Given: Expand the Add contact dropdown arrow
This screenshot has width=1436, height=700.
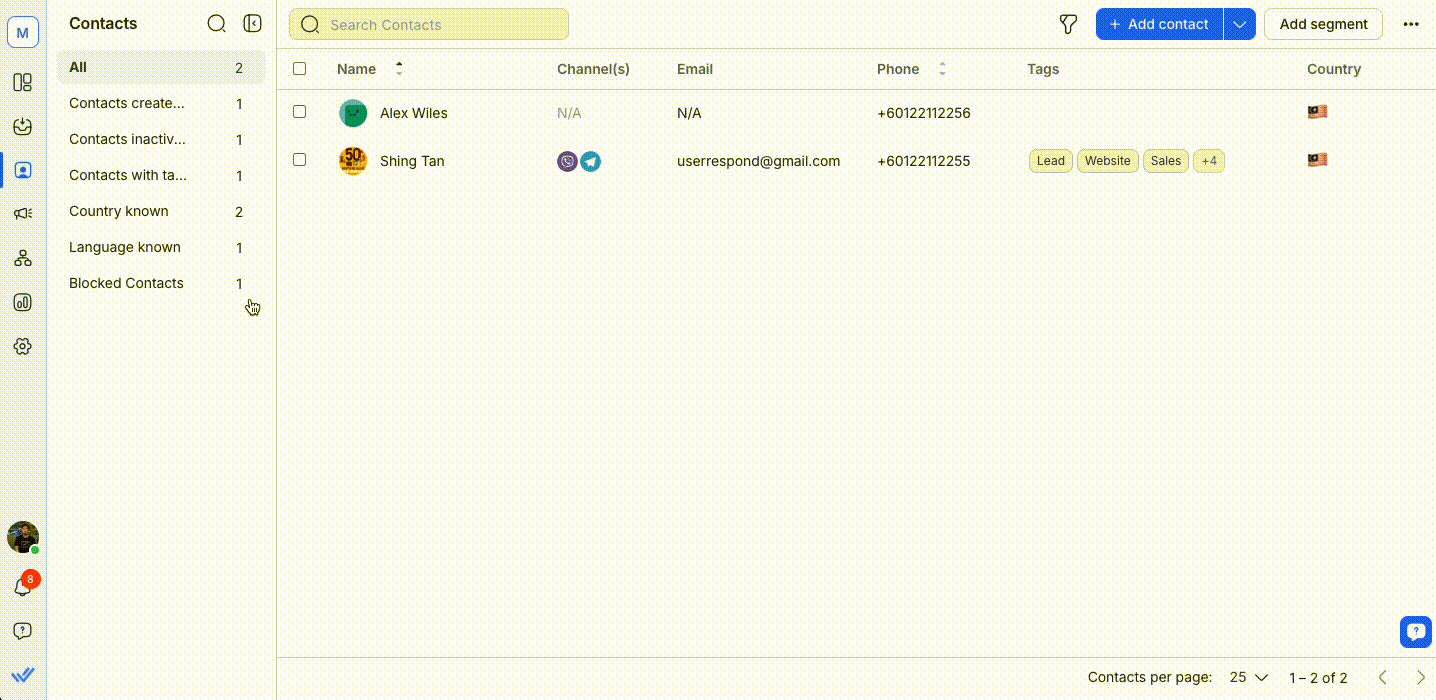Looking at the screenshot, I should [x=1239, y=24].
